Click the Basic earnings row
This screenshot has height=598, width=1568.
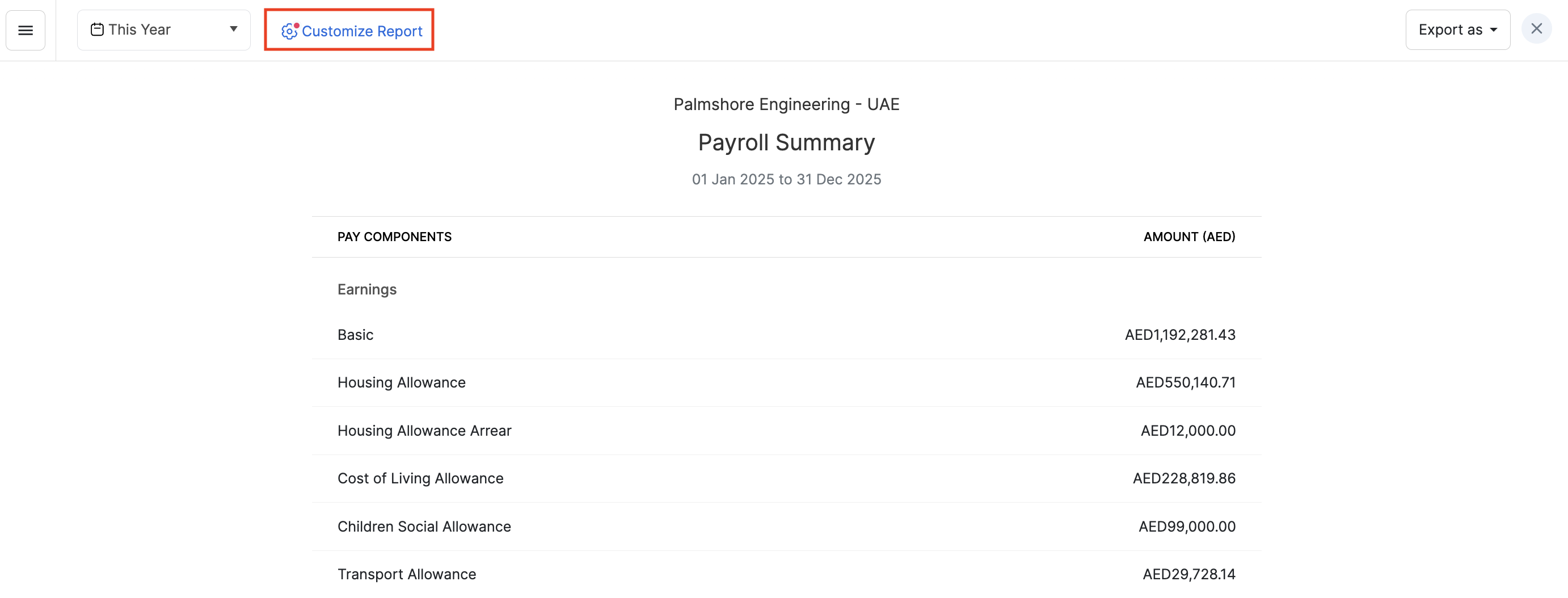(x=355, y=334)
